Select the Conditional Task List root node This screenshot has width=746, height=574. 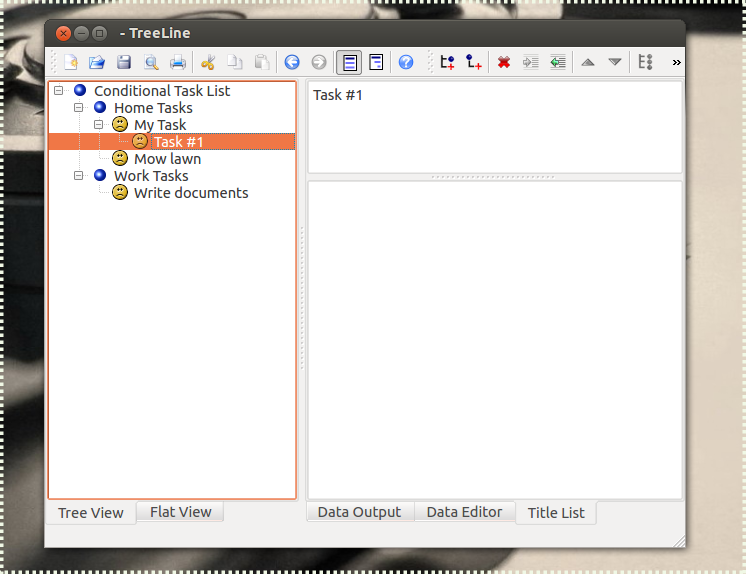click(162, 90)
